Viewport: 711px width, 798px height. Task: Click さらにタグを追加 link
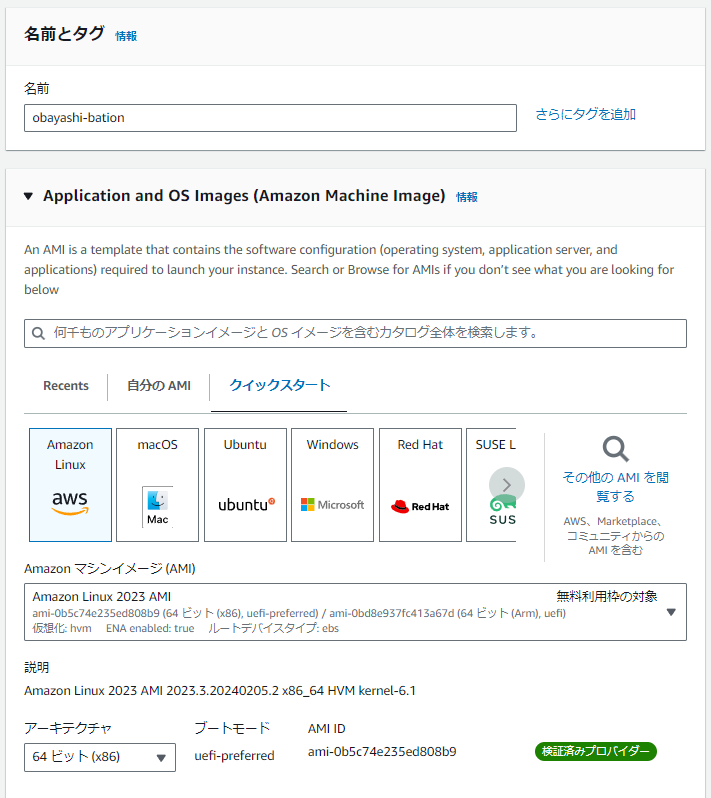coord(585,115)
